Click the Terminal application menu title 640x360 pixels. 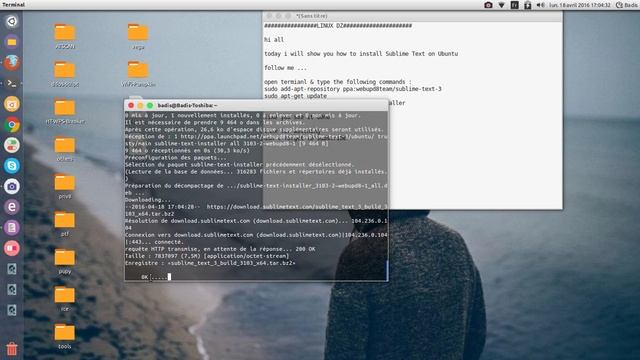click(x=13, y=5)
